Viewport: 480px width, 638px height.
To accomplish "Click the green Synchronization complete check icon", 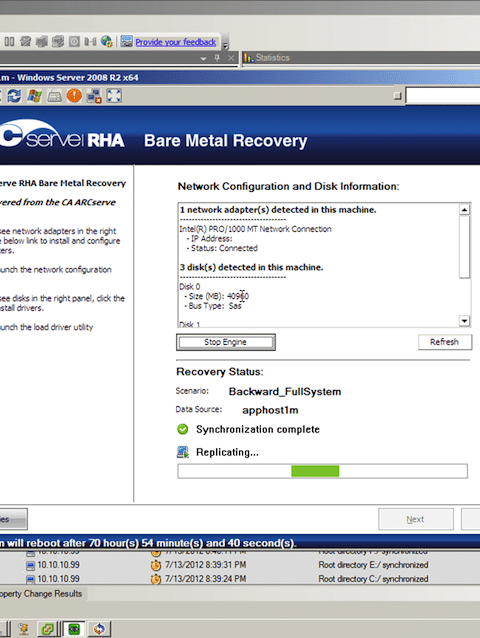I will click(x=183, y=429).
